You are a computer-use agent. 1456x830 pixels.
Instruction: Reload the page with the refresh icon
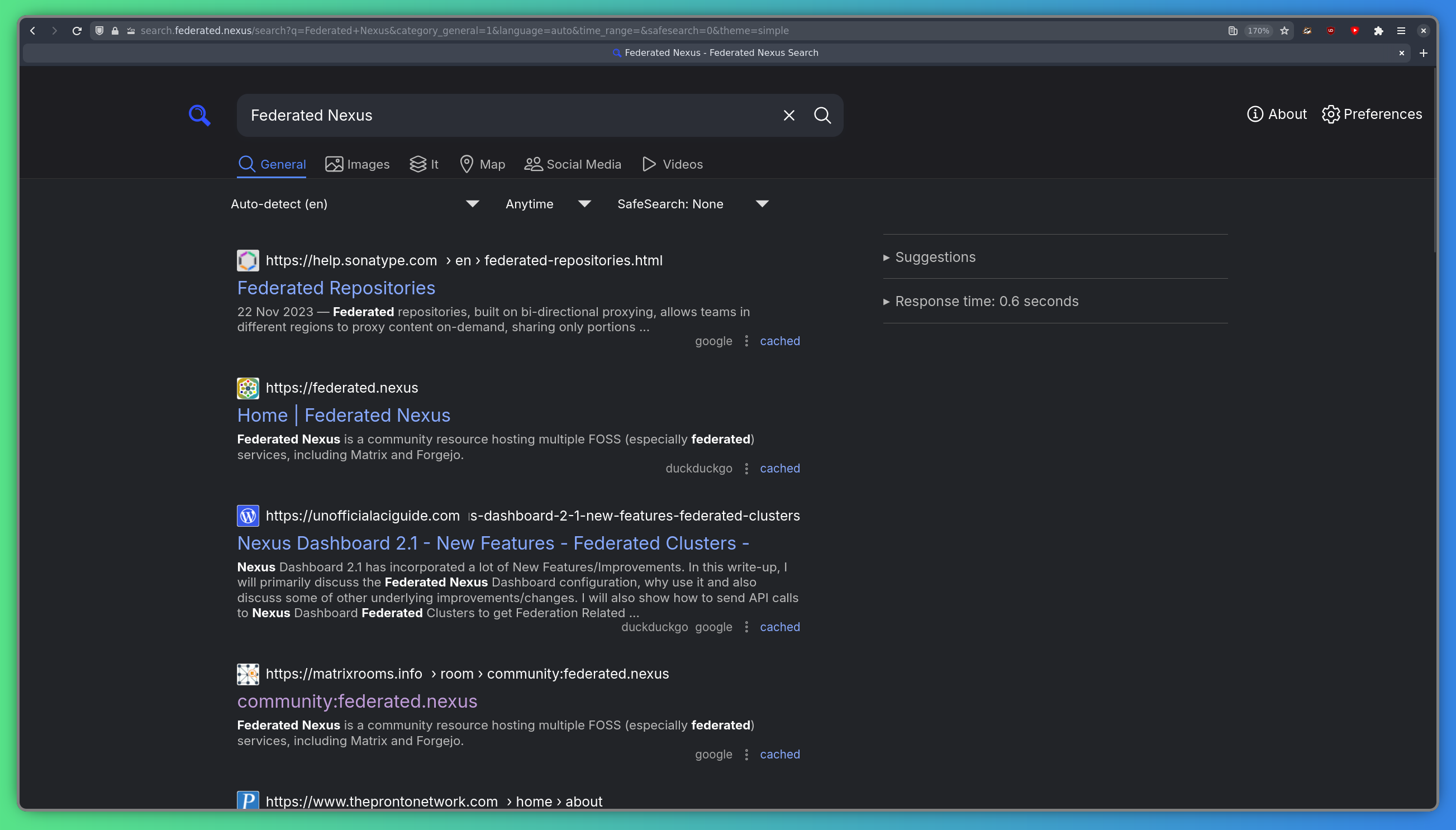[x=77, y=31]
